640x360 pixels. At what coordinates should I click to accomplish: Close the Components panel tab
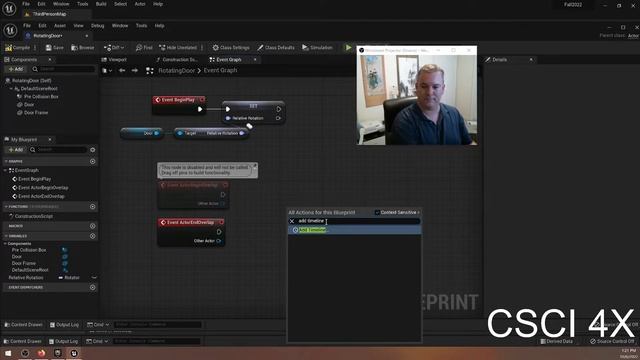50,60
